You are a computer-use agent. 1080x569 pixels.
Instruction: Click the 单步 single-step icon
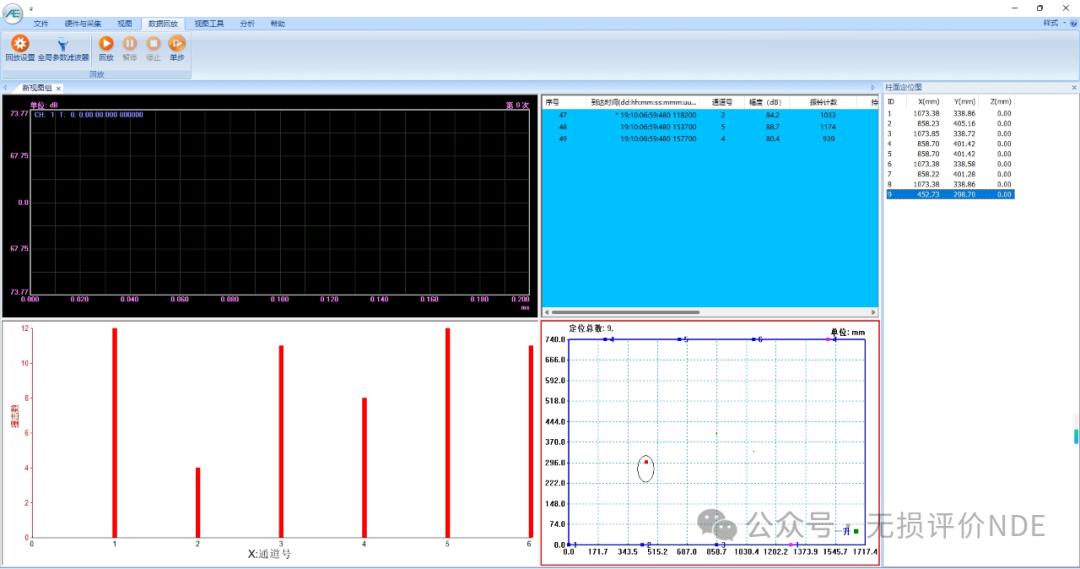(177, 44)
